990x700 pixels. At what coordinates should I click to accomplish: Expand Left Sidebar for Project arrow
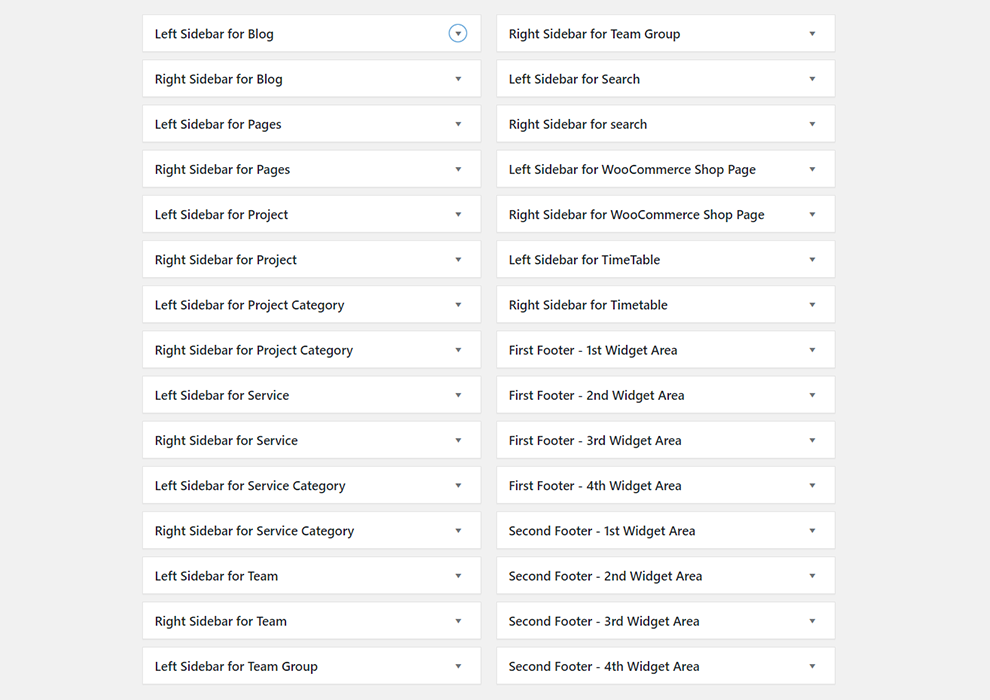[x=458, y=214]
